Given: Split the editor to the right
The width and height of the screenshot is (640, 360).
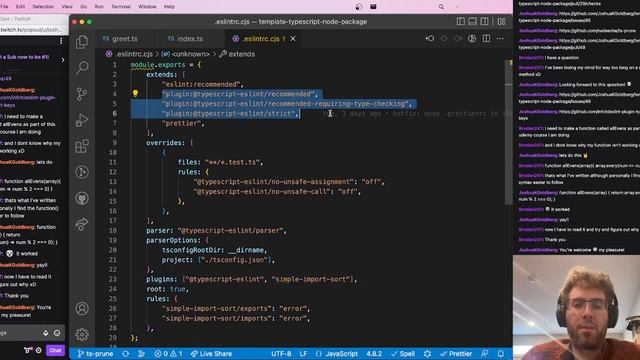Looking at the screenshot, I should coord(486,38).
